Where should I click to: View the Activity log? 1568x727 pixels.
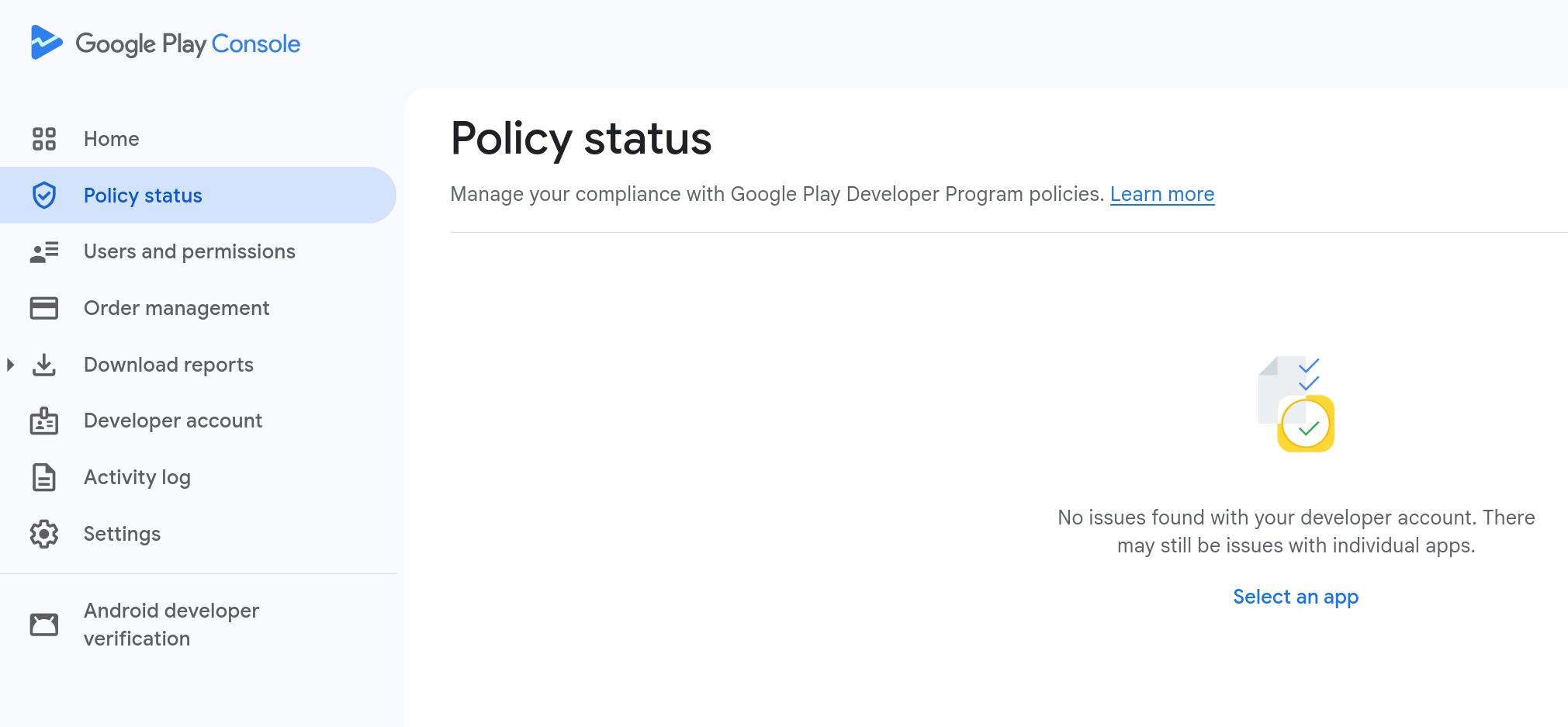tap(137, 478)
